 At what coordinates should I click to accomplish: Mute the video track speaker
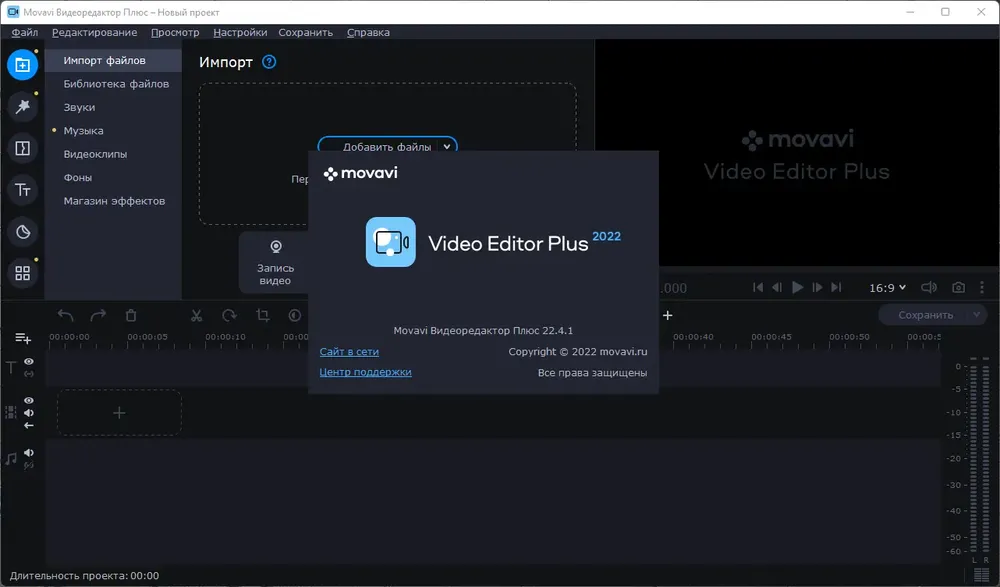(x=29, y=413)
